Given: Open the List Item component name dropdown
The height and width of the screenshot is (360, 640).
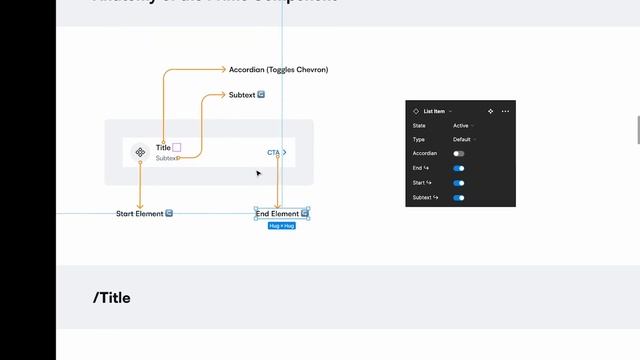Looking at the screenshot, I should pyautogui.click(x=450, y=111).
